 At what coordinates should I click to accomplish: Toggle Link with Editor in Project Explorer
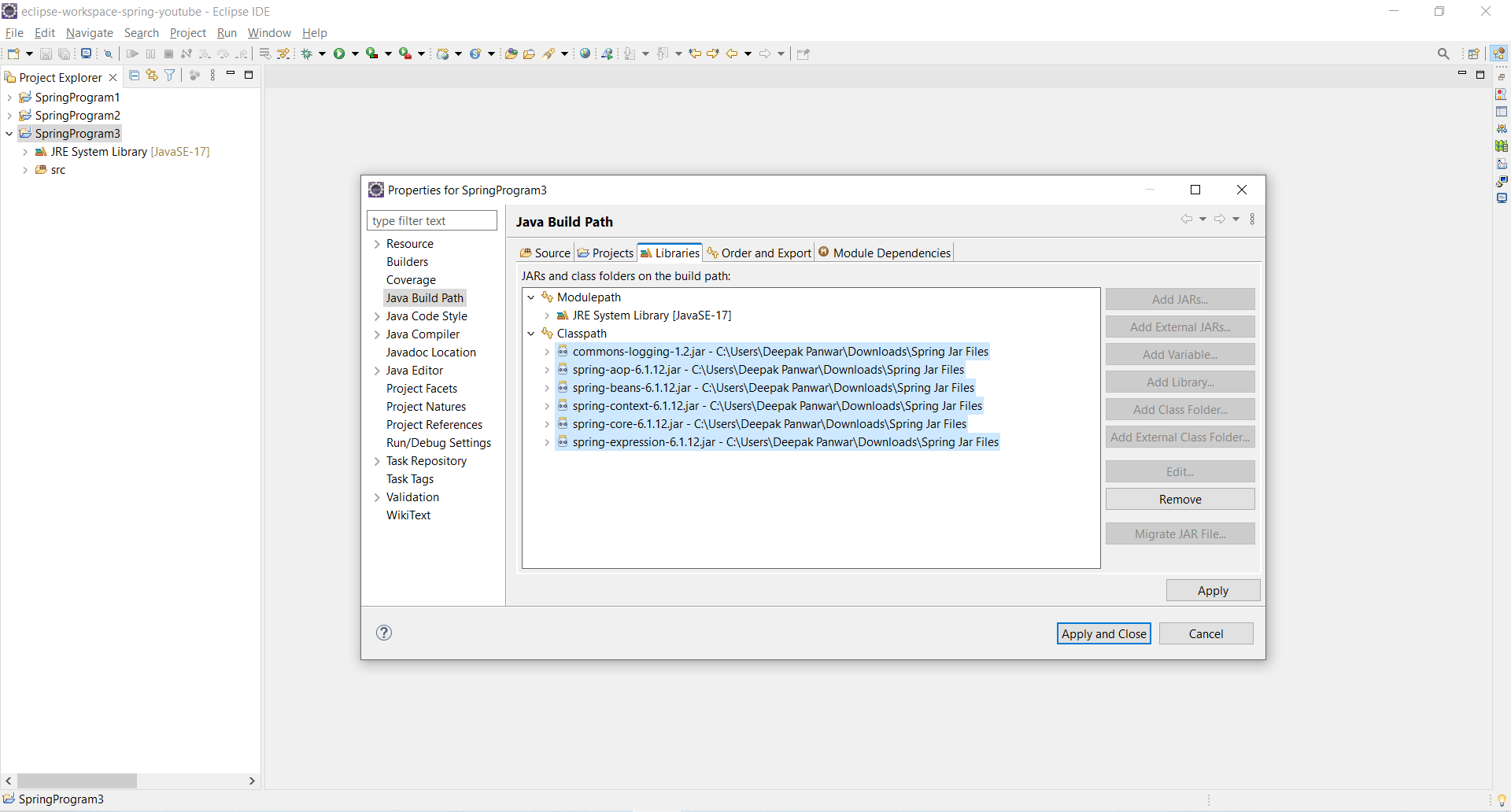(152, 76)
